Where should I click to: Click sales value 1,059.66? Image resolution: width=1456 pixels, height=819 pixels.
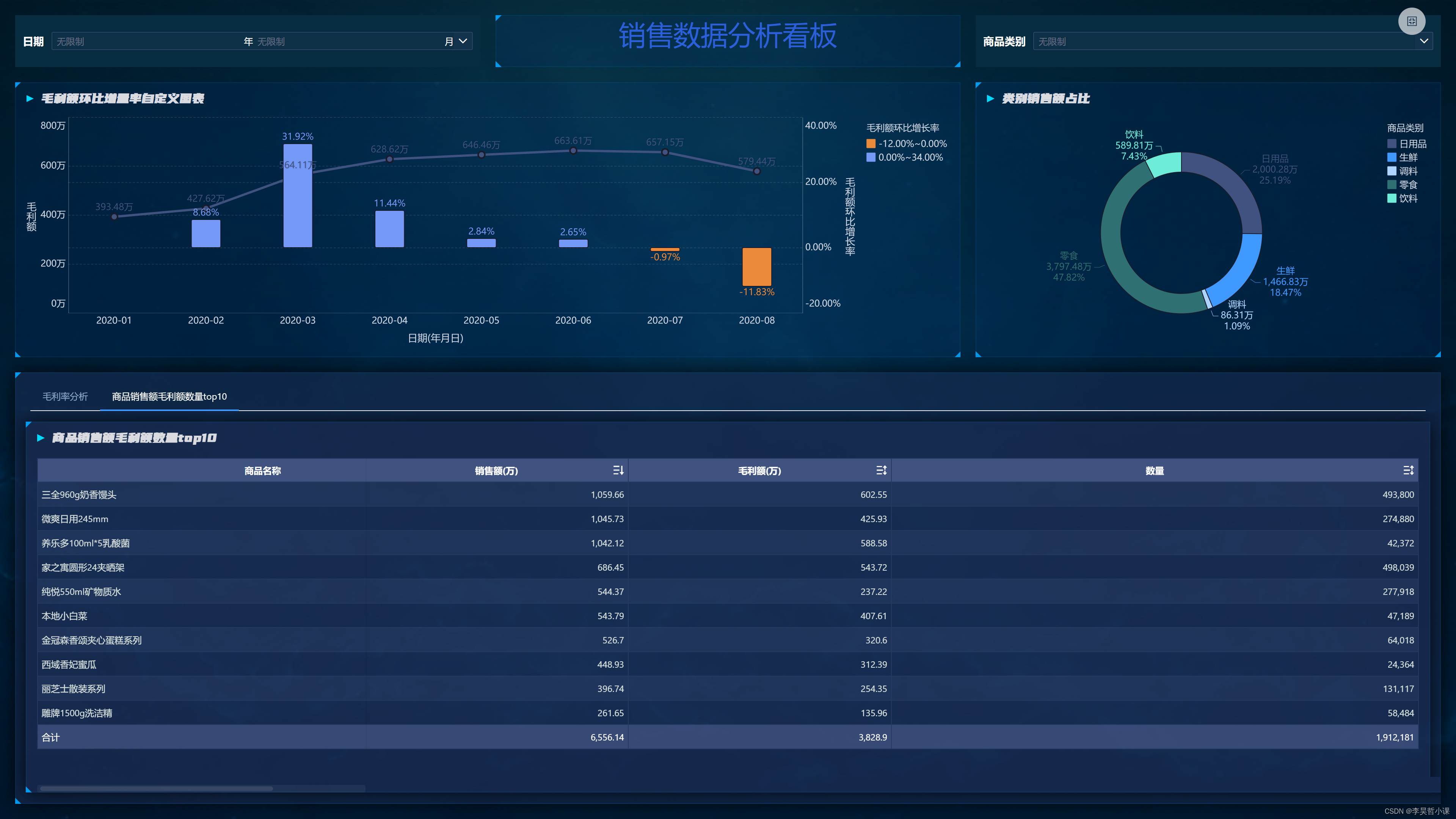[607, 494]
